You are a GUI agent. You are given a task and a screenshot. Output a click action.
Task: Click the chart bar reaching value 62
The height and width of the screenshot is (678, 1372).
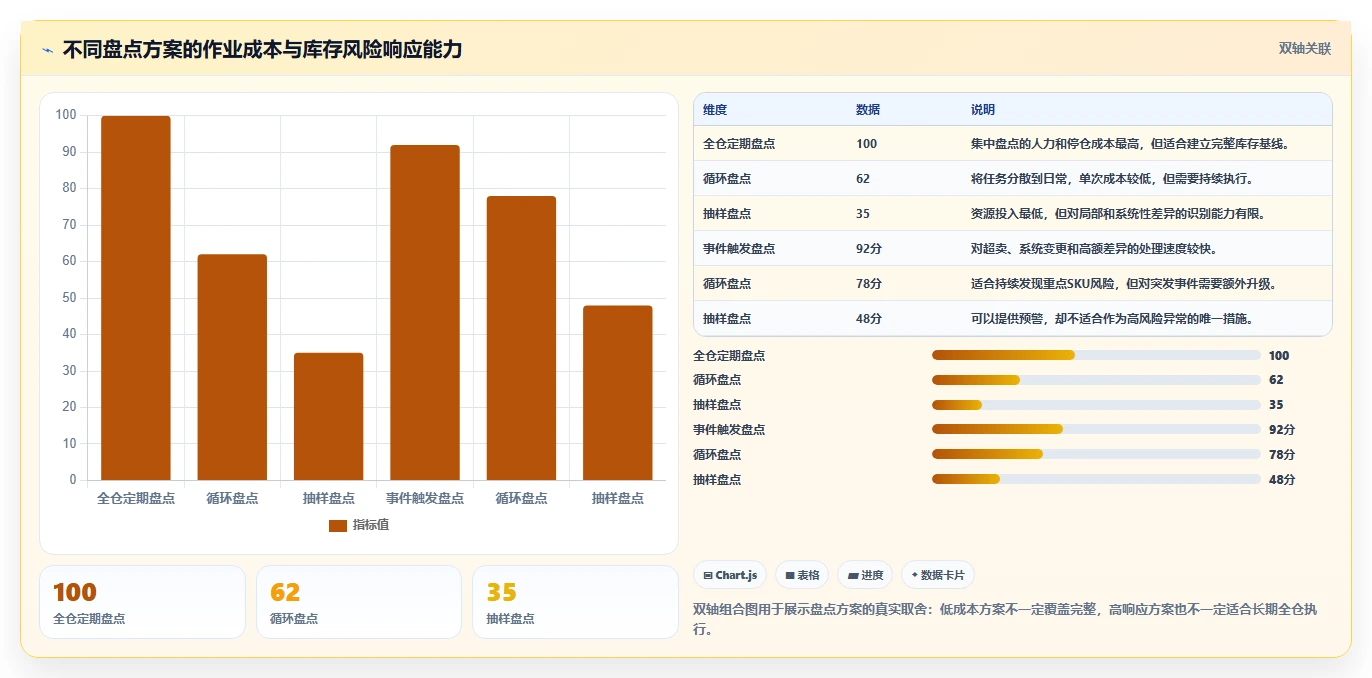tap(232, 367)
